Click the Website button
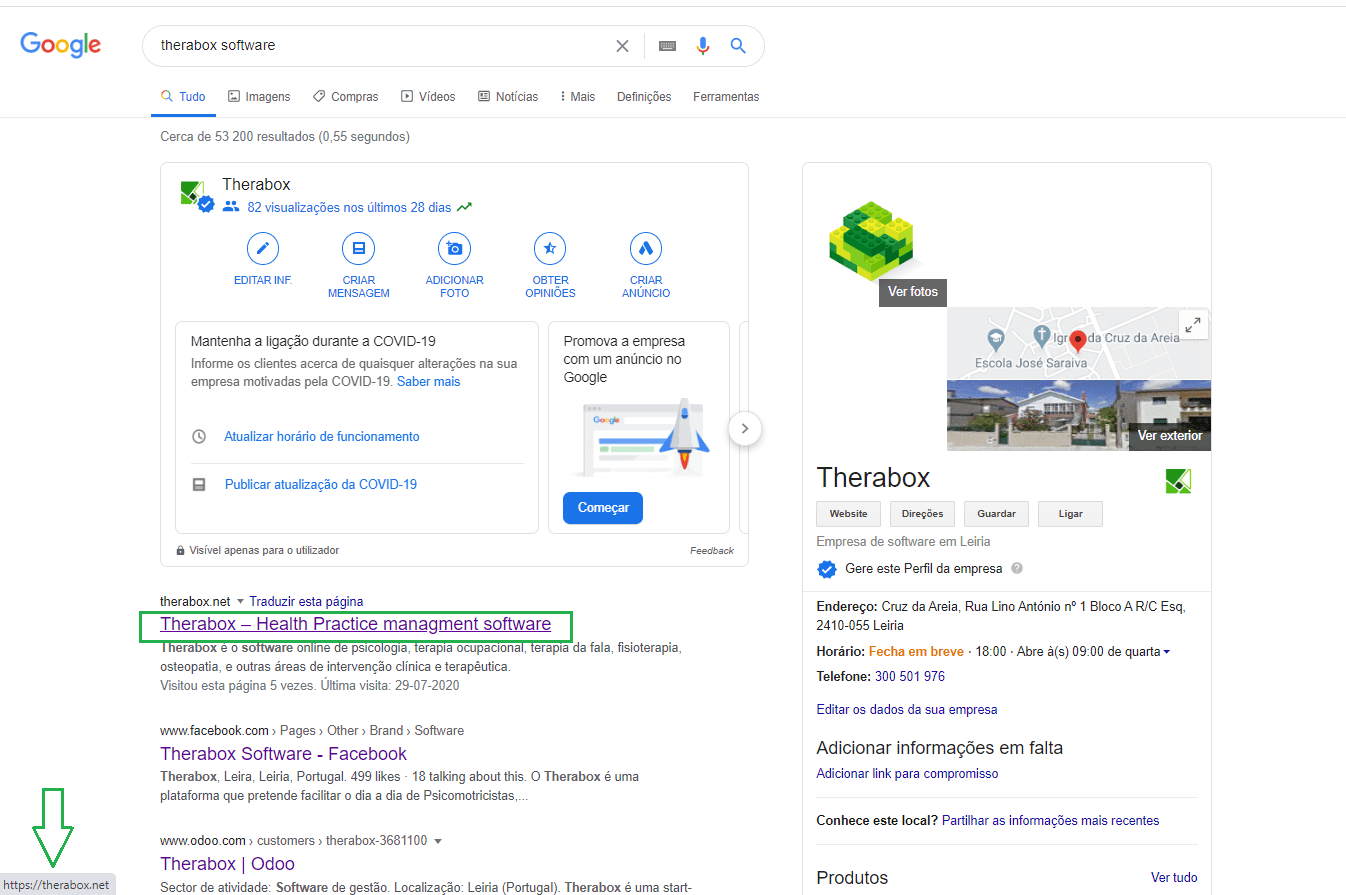1346x895 pixels. 848,514
